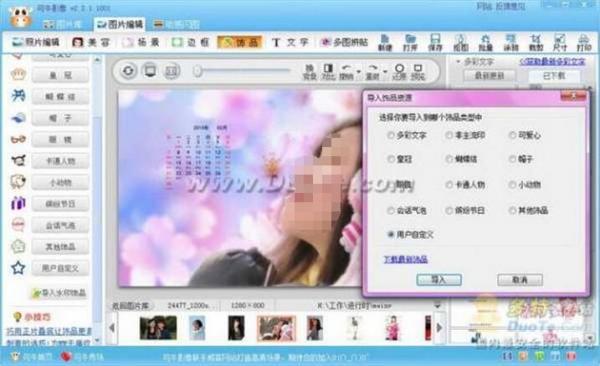This screenshot has width=600, height=366.
Task: Click the 打印 print icon
Action: point(584,42)
